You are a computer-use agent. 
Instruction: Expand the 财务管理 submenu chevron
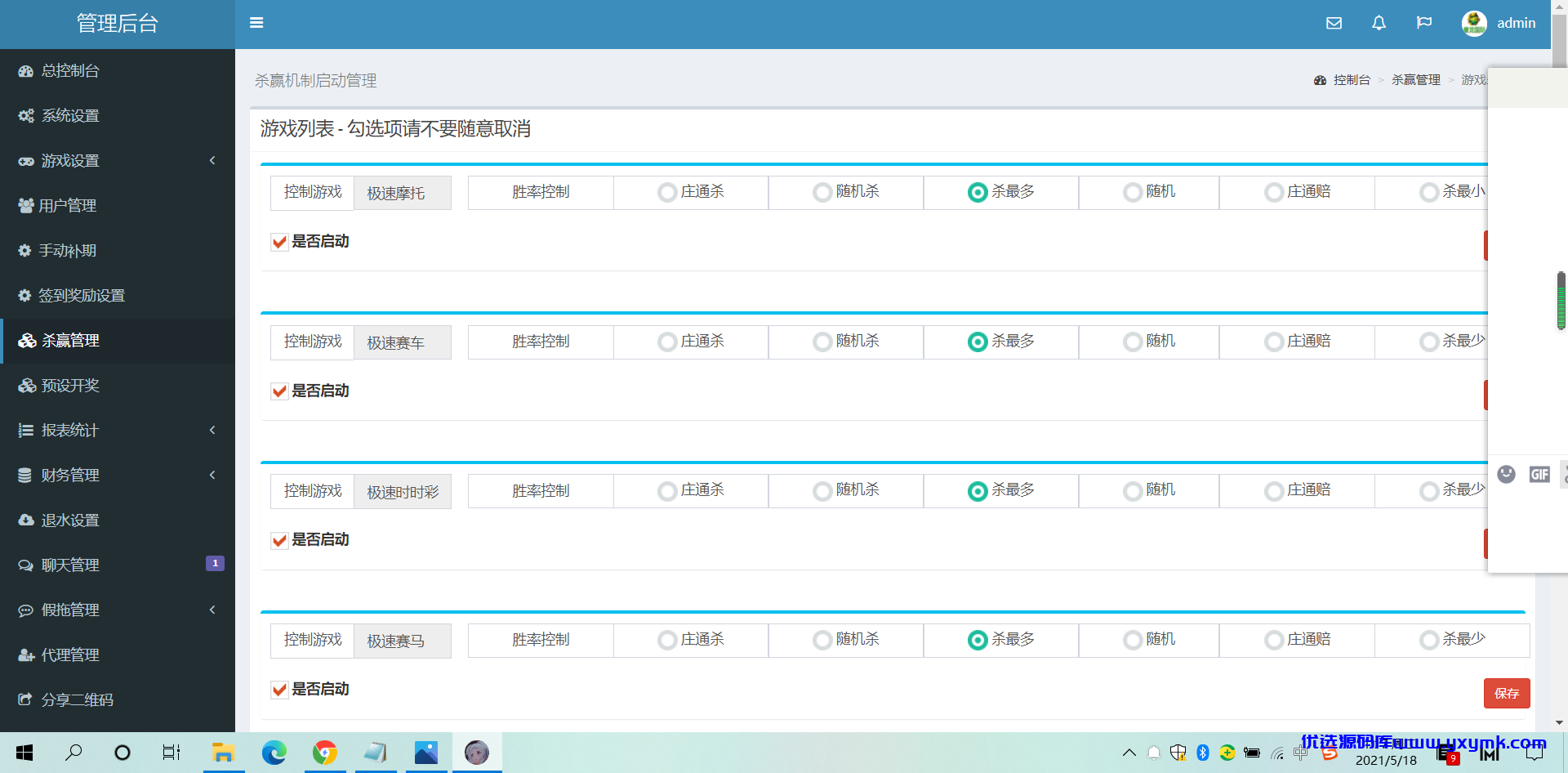[x=212, y=476]
